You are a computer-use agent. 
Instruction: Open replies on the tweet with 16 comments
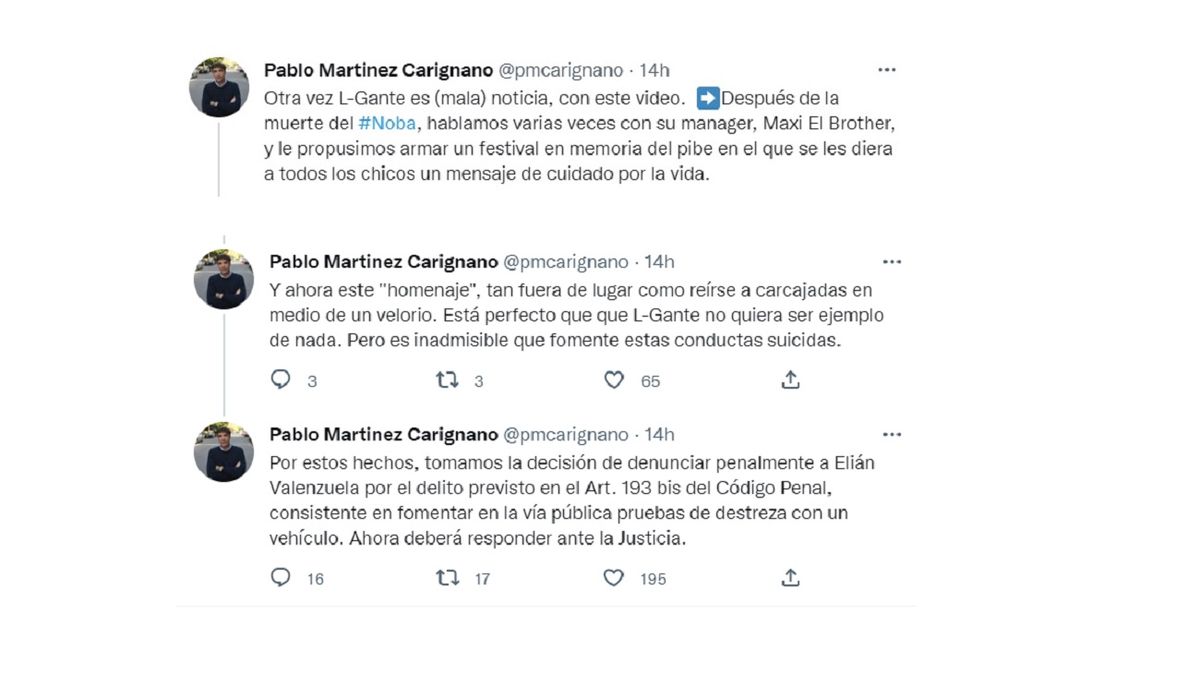tap(281, 577)
